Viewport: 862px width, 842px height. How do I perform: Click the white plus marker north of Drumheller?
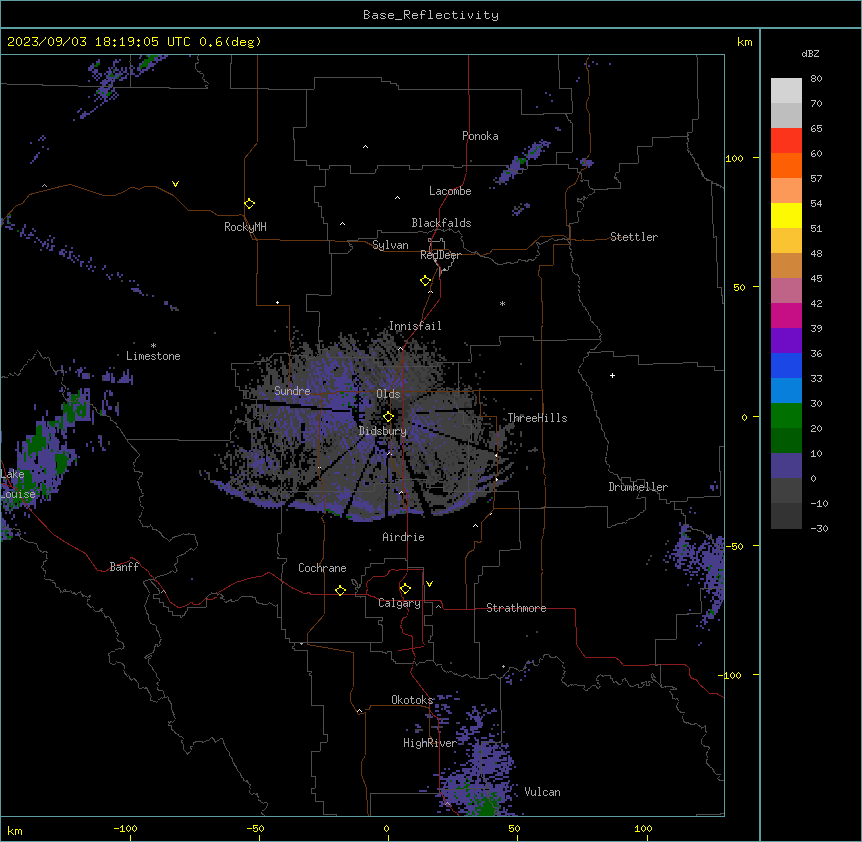tap(612, 375)
